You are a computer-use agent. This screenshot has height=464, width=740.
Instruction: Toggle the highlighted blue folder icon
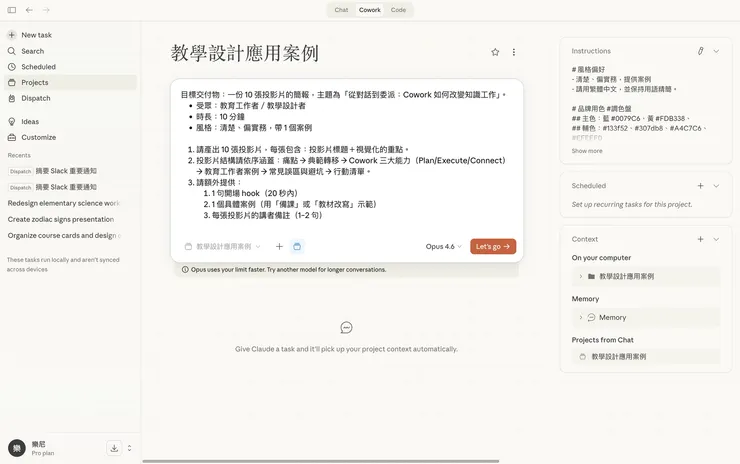tap(297, 246)
